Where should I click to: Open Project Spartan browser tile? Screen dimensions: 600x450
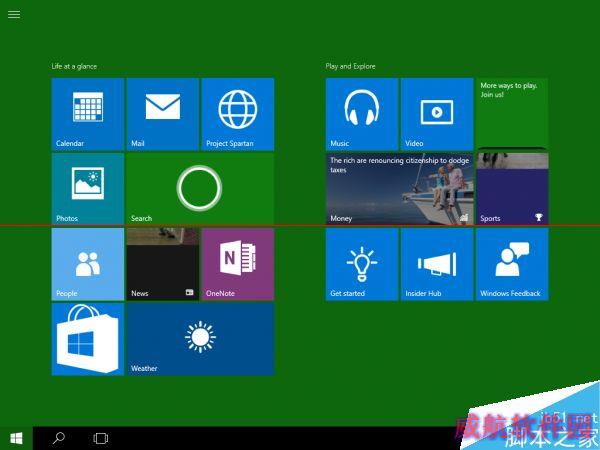tap(238, 114)
